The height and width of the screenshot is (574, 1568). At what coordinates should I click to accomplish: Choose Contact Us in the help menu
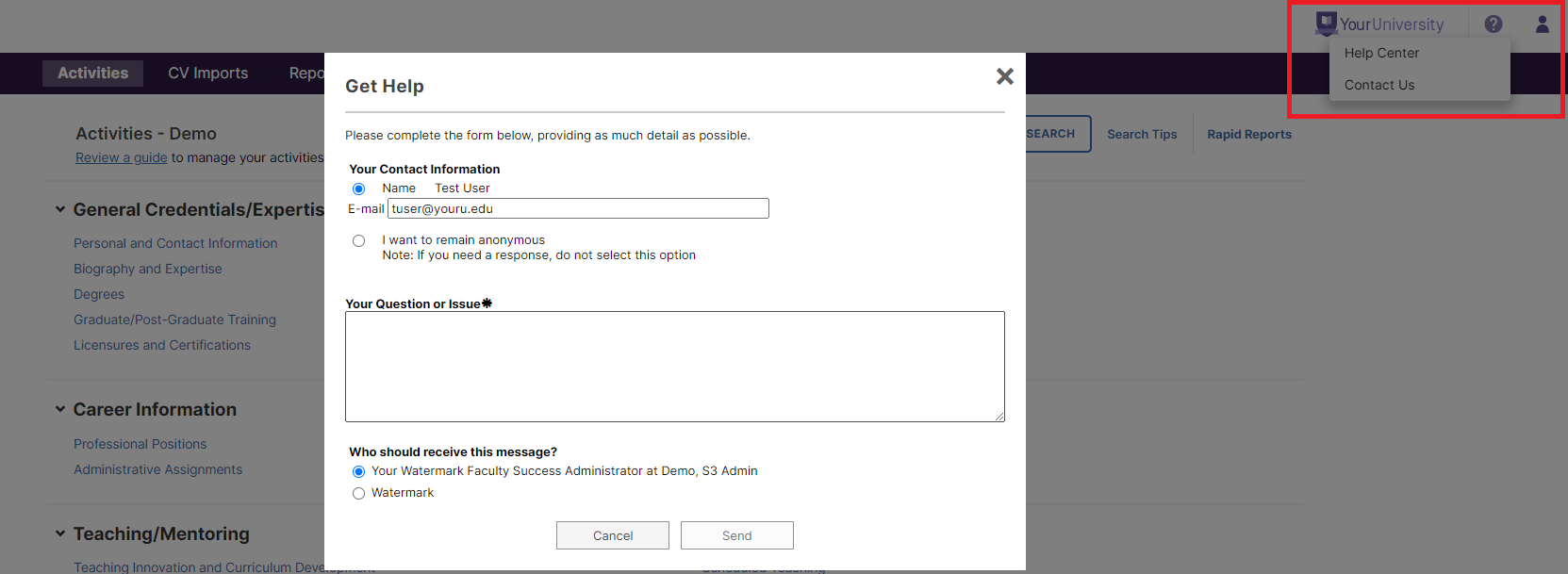click(x=1378, y=85)
